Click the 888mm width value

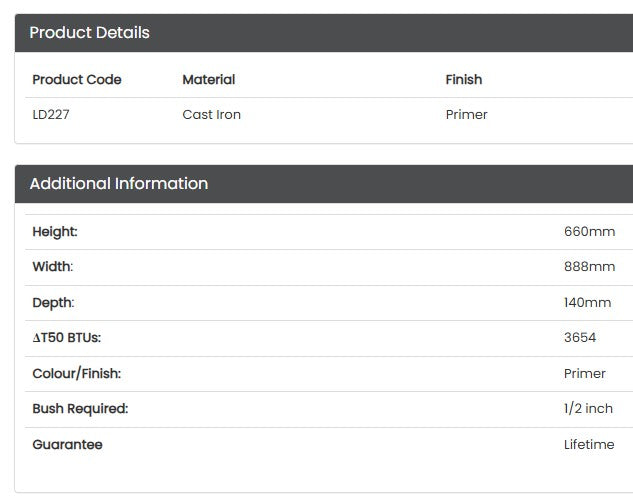(589, 267)
